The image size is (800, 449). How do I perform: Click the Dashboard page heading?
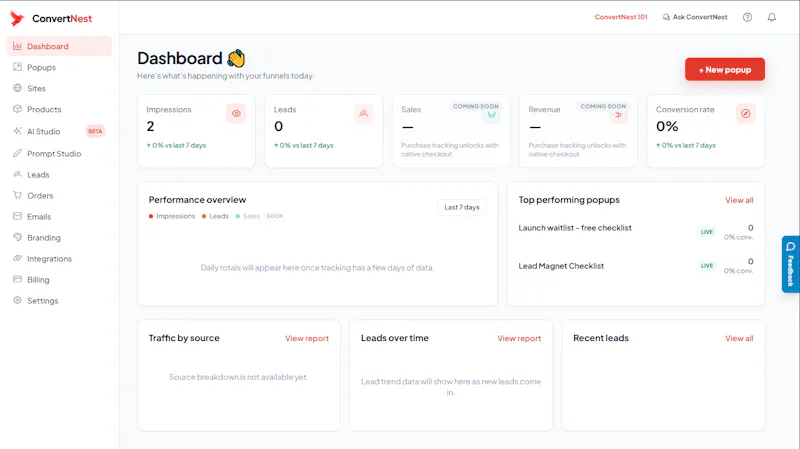[180, 58]
